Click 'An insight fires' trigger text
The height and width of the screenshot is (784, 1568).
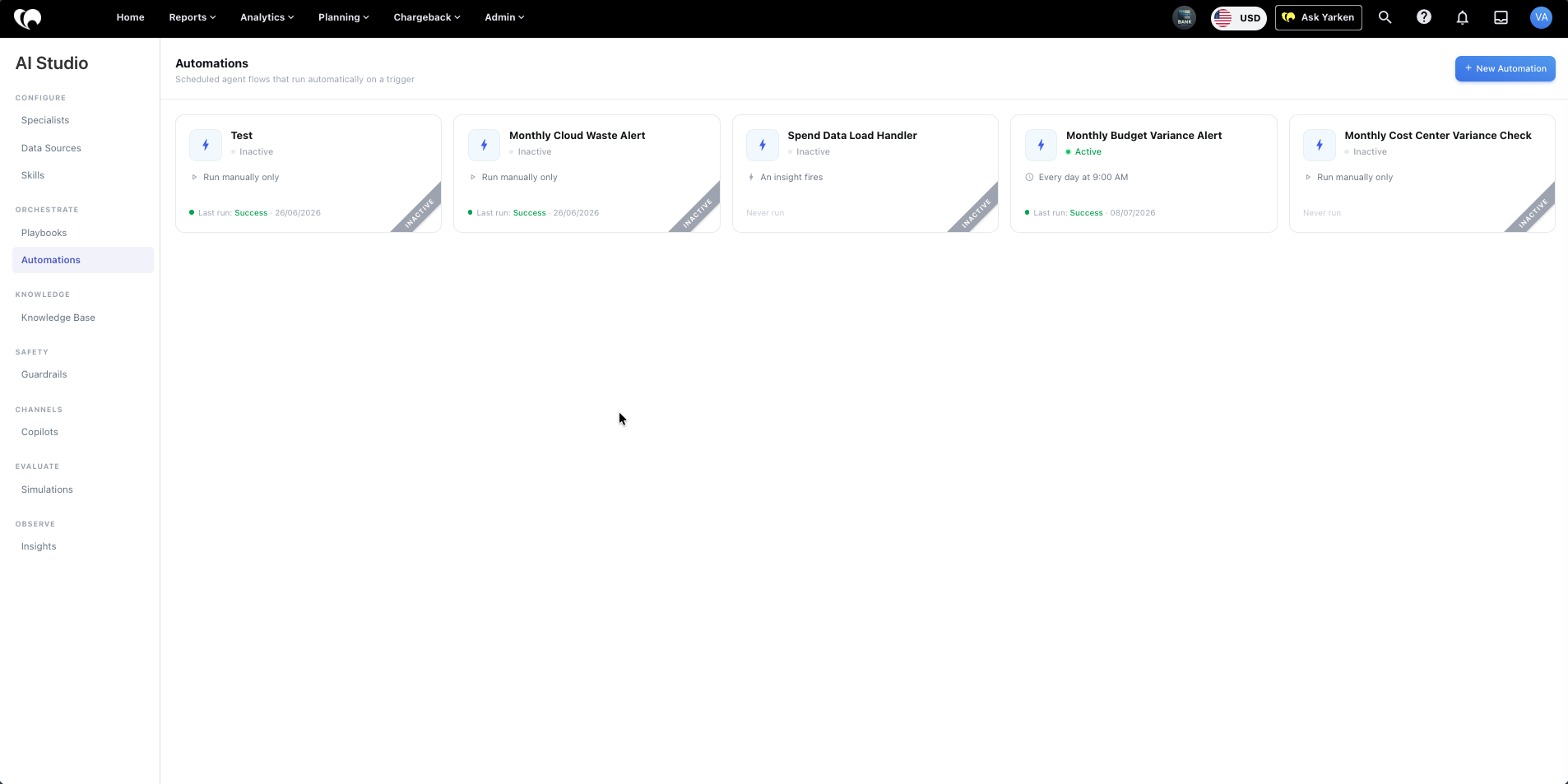tap(791, 177)
